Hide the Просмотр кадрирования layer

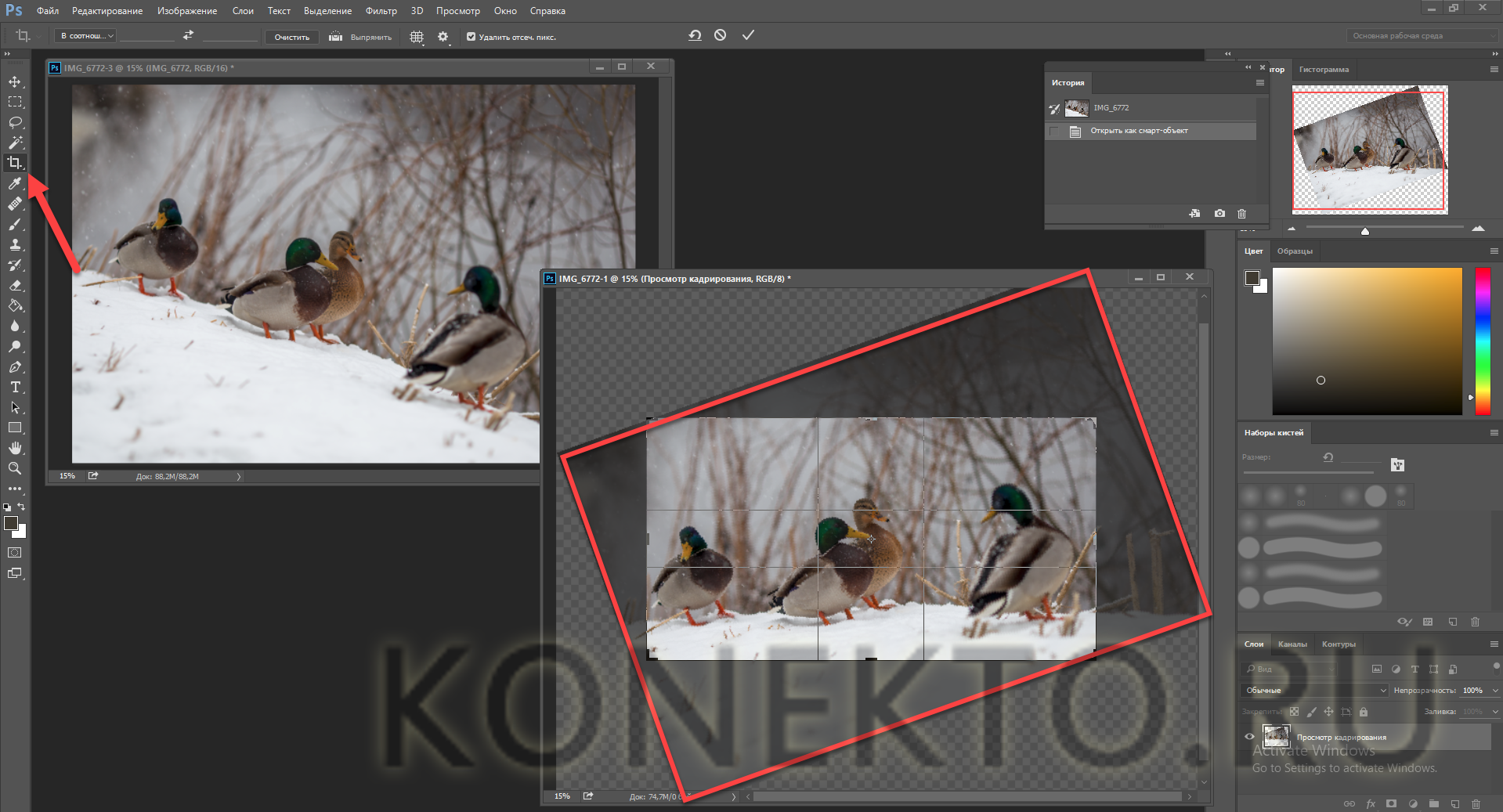coord(1249,736)
